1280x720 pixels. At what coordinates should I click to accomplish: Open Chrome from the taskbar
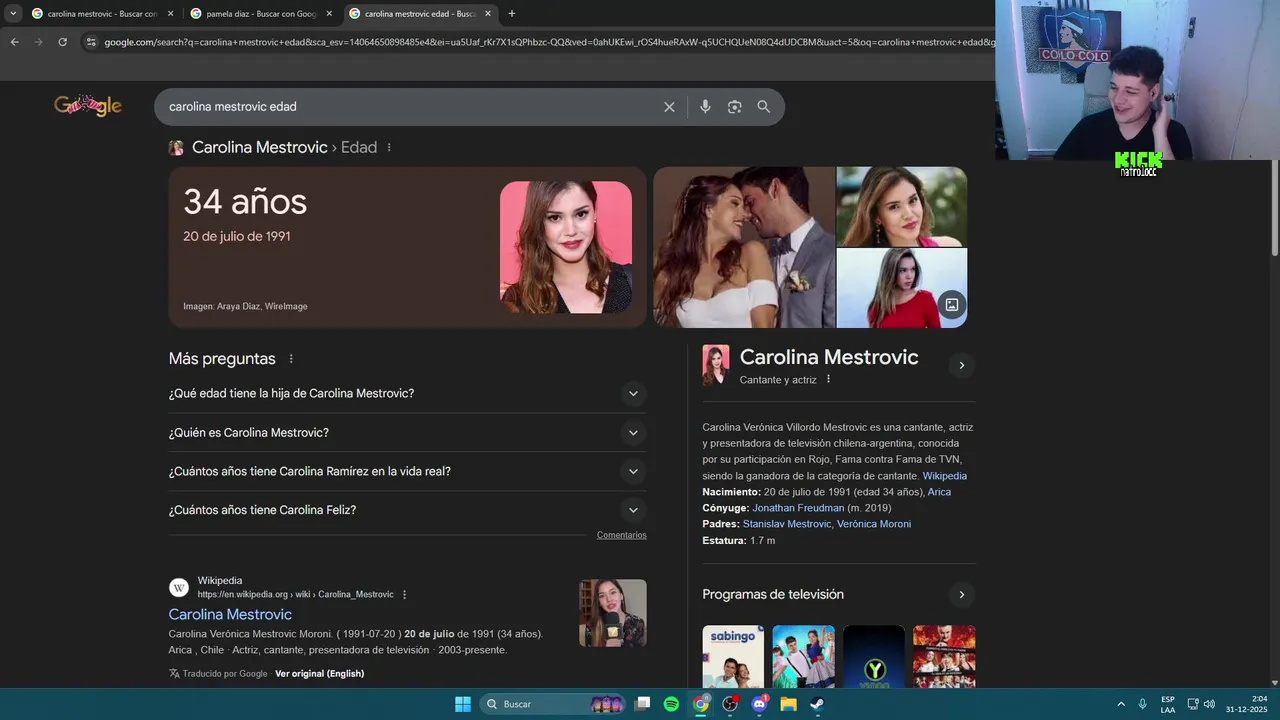click(701, 704)
